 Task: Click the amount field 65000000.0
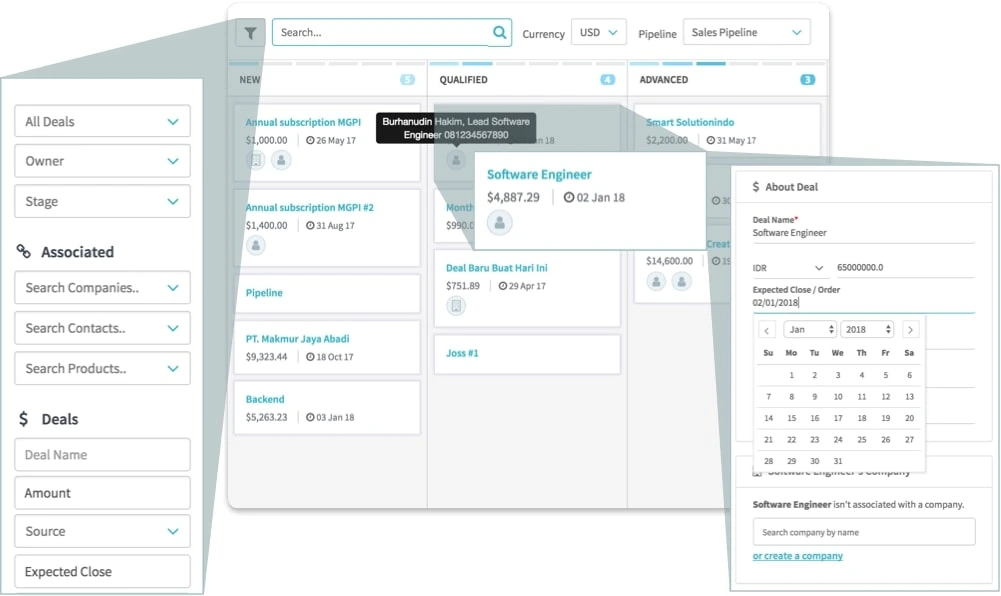click(905, 267)
